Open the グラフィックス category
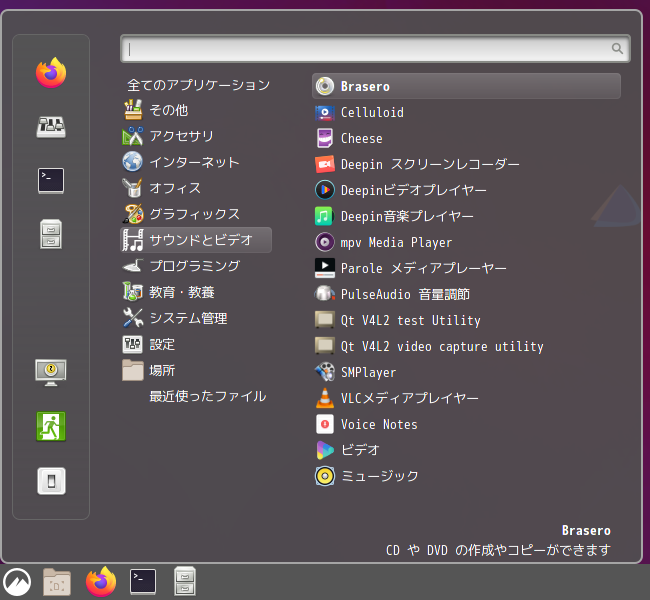 [196, 214]
